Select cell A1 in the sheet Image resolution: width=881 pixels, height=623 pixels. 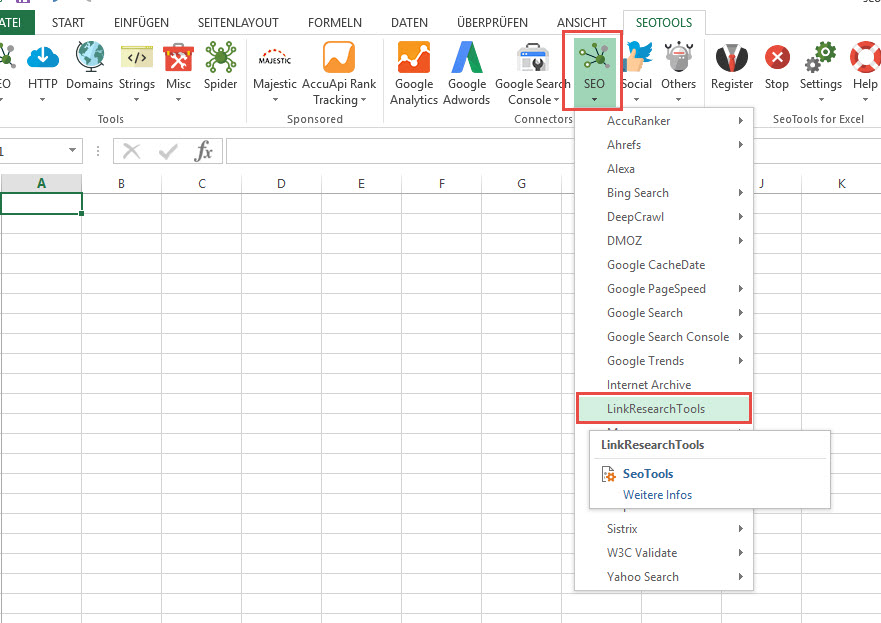[x=42, y=203]
